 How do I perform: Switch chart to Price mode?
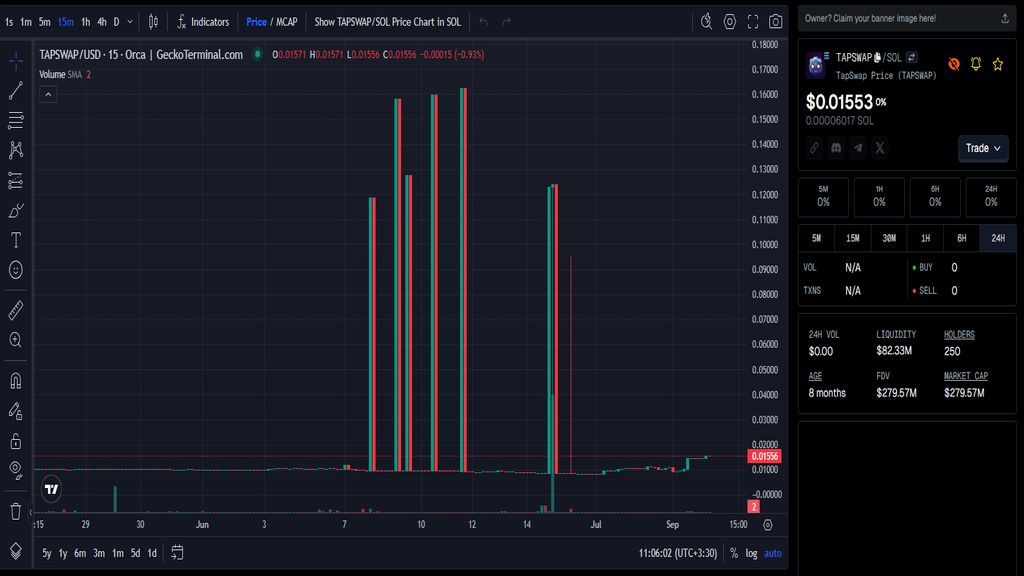256,22
